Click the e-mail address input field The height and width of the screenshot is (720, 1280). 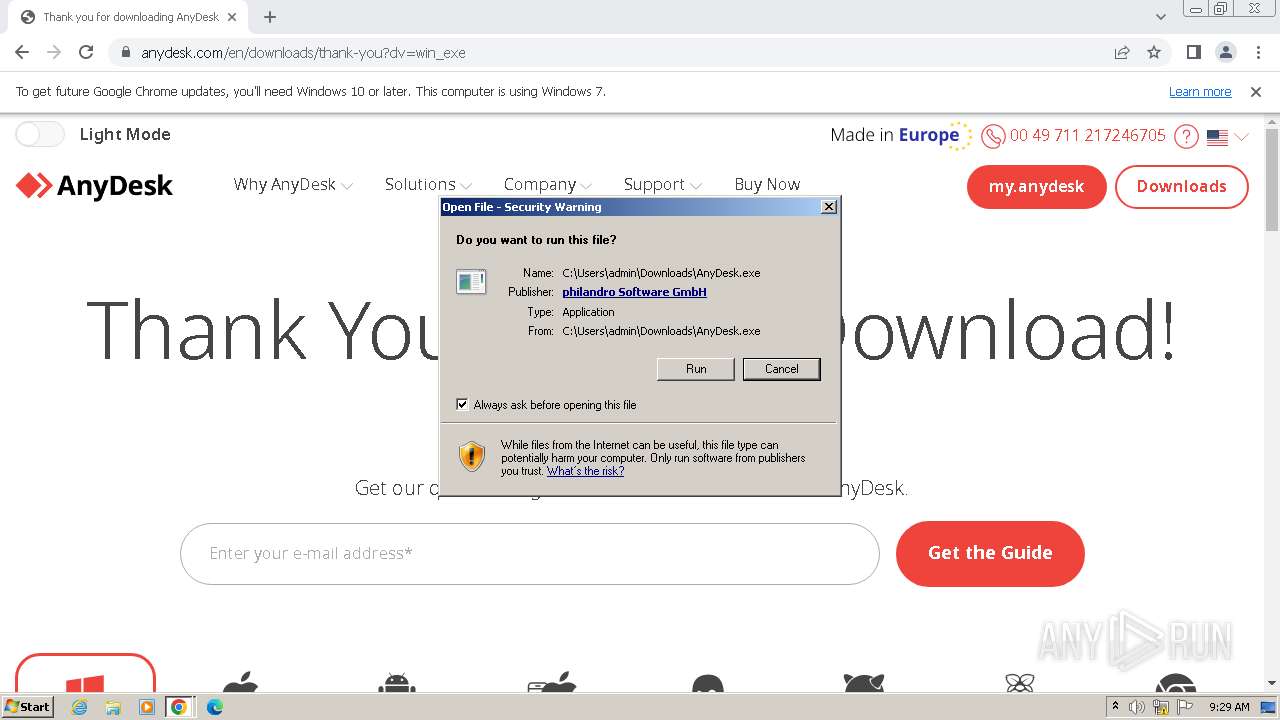click(x=530, y=553)
